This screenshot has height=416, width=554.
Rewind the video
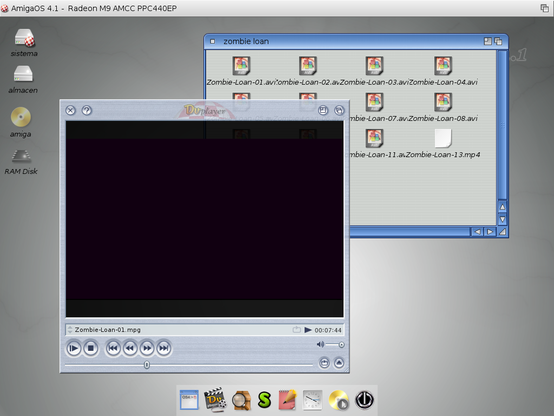click(130, 348)
